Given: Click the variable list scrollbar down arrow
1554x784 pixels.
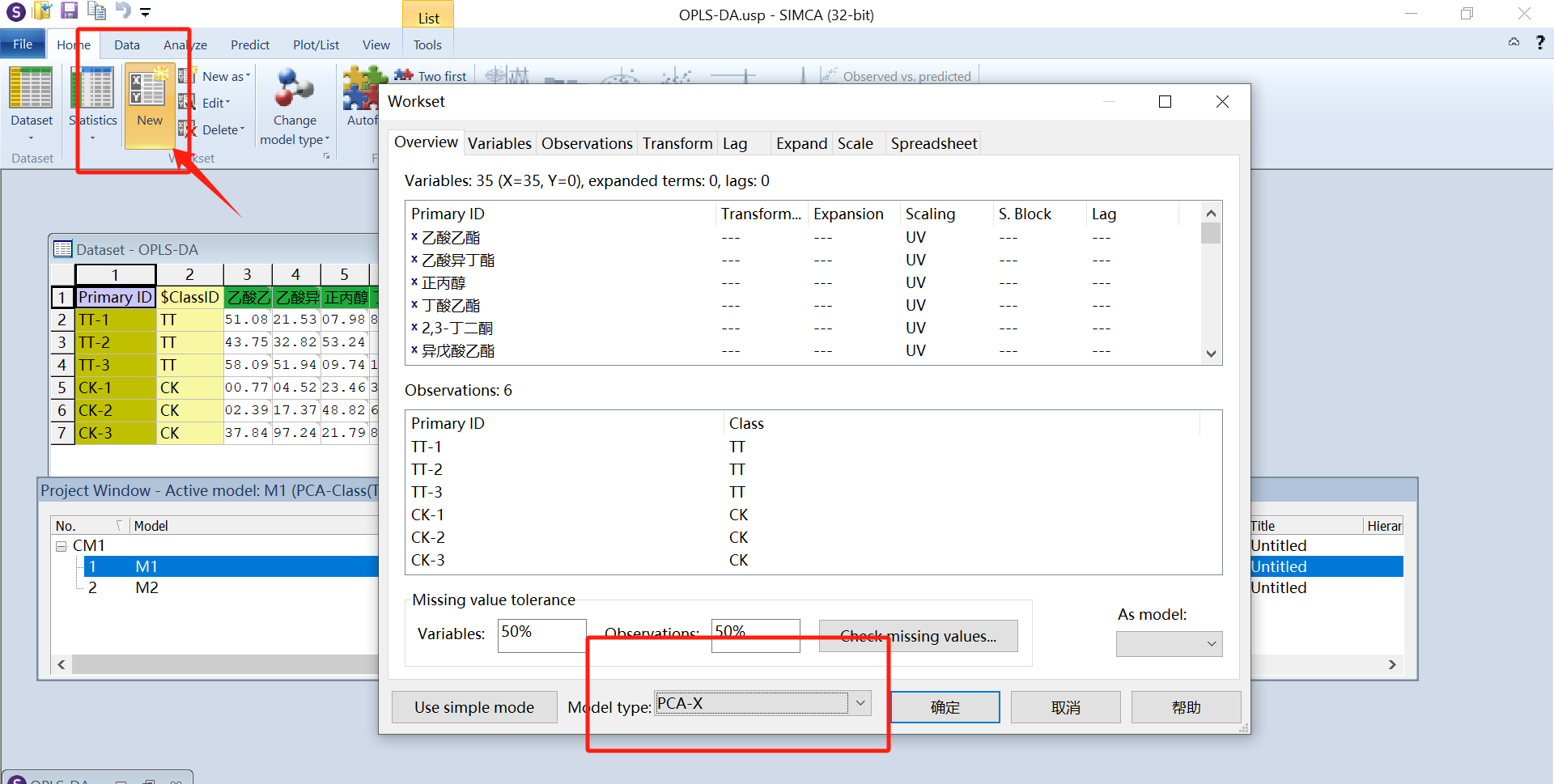Looking at the screenshot, I should 1211,354.
